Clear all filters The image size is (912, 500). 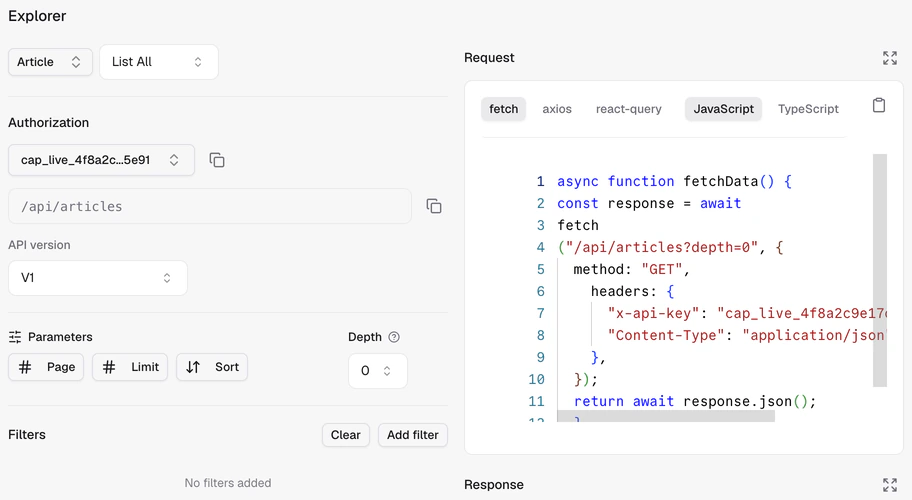[345, 435]
